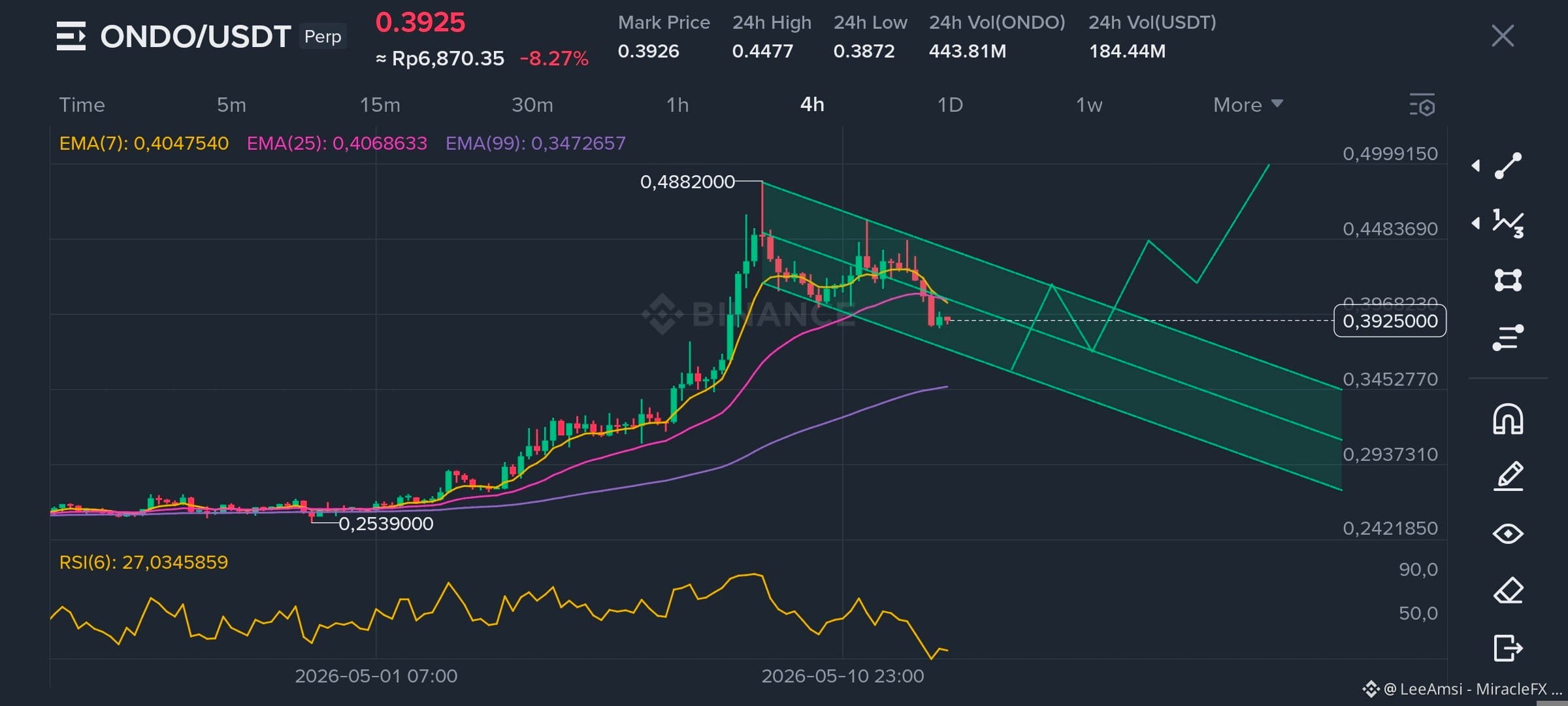The height and width of the screenshot is (706, 1568).
Task: Expand the line tool options arrow
Action: pos(1476,165)
